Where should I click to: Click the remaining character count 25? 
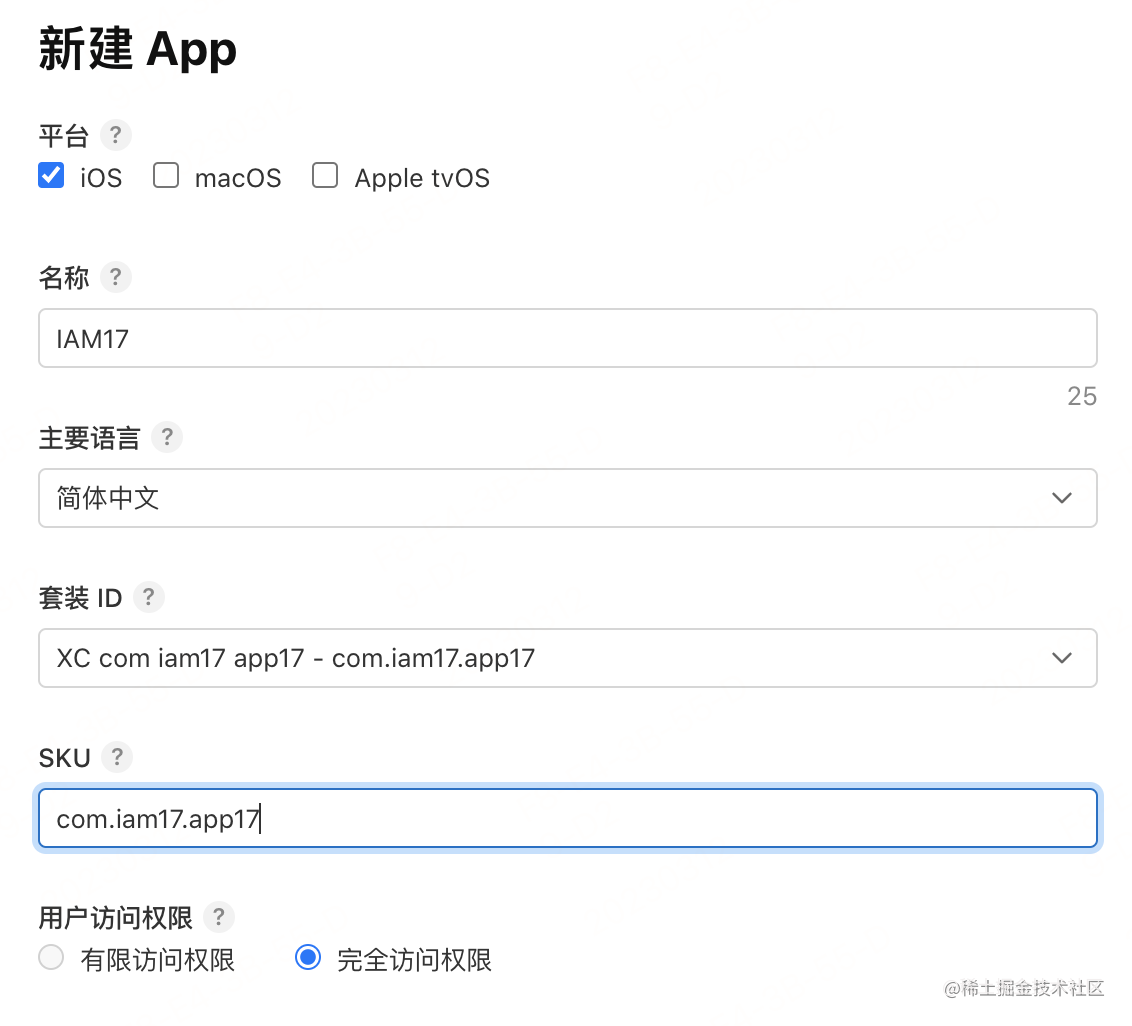coord(1082,396)
